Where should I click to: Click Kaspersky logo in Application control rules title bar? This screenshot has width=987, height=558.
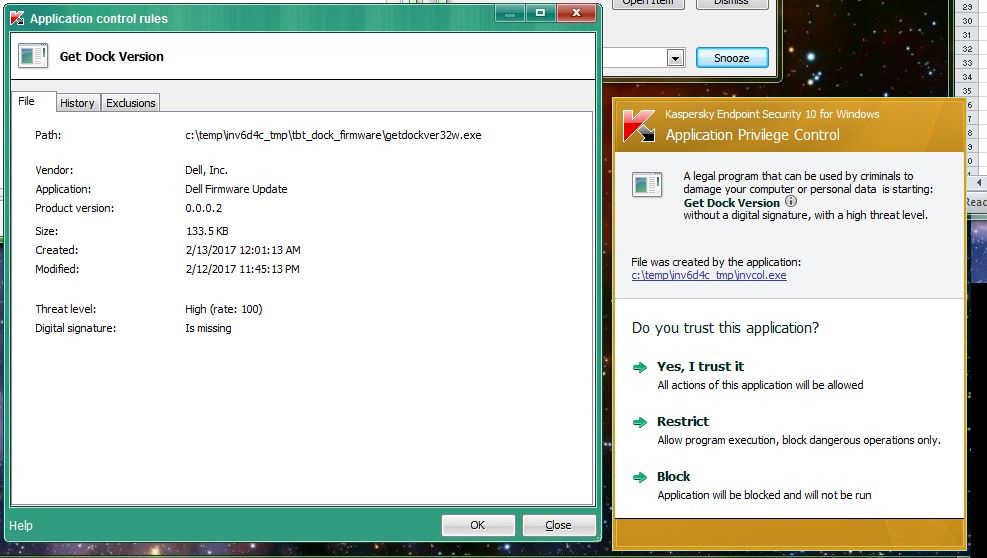(17, 18)
